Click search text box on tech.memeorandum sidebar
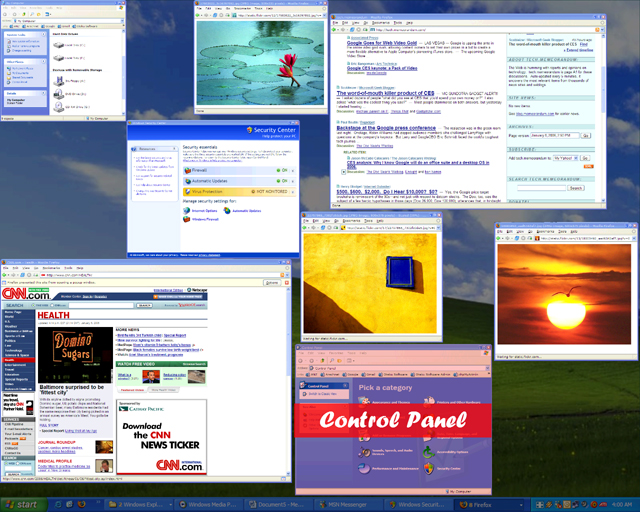The width and height of the screenshot is (640, 512). coord(541,188)
